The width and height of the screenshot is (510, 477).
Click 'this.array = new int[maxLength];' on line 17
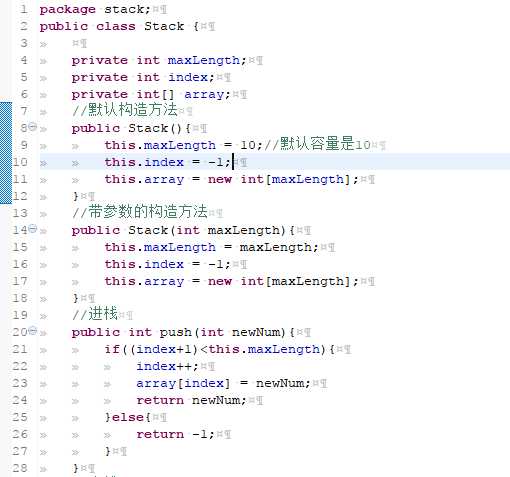click(231, 281)
